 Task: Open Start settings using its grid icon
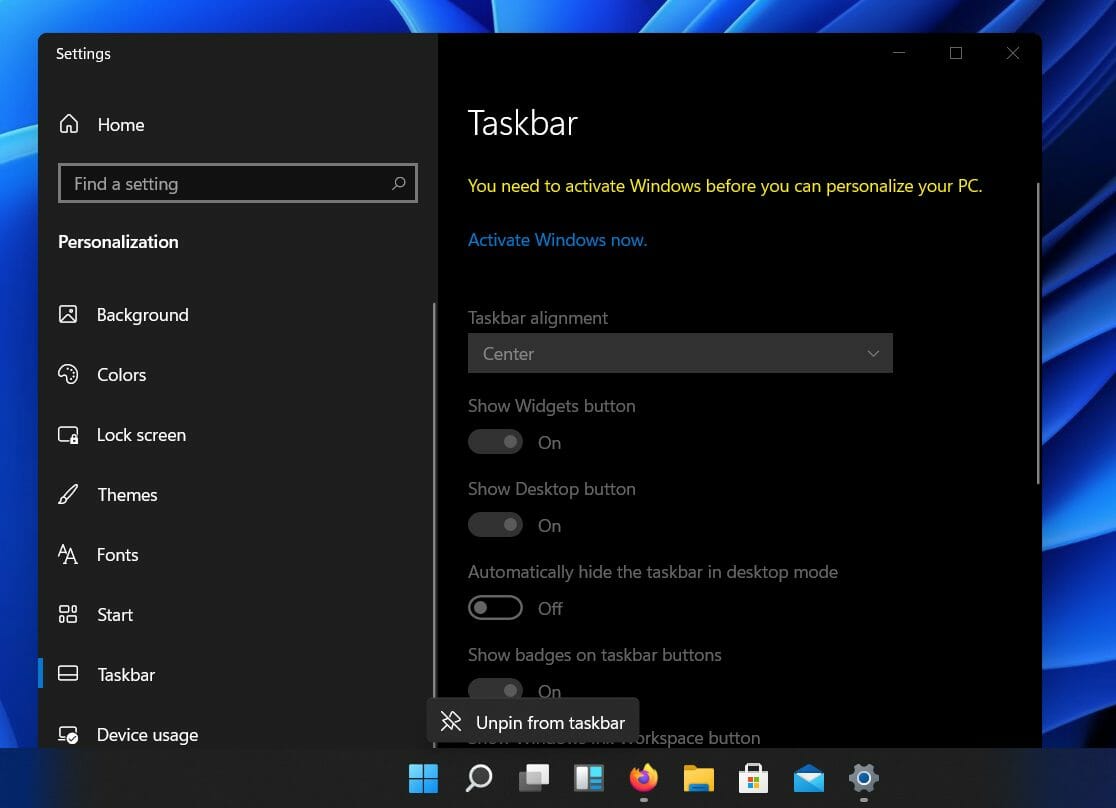[68, 614]
